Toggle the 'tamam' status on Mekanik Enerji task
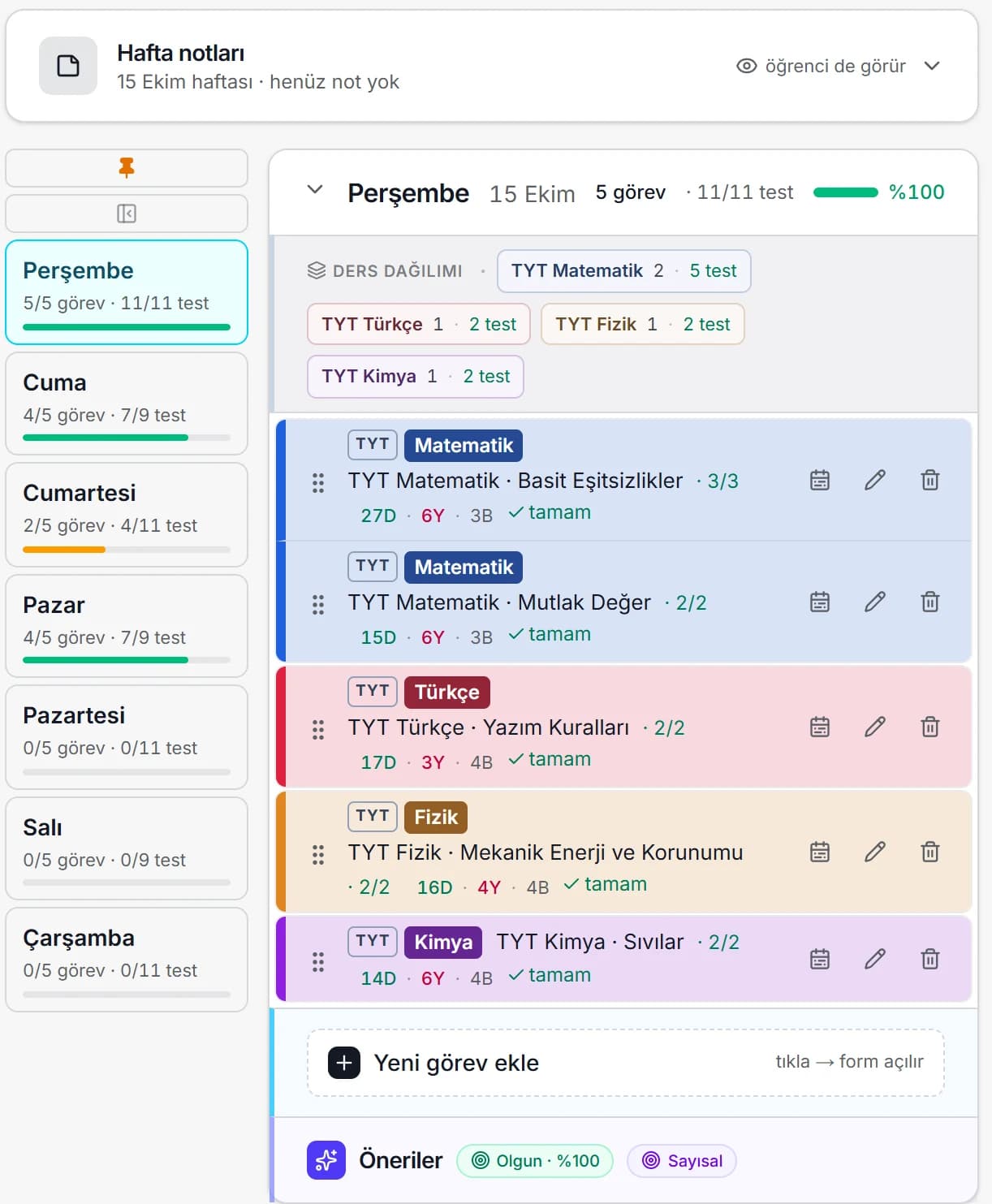The image size is (992, 1204). (x=606, y=885)
